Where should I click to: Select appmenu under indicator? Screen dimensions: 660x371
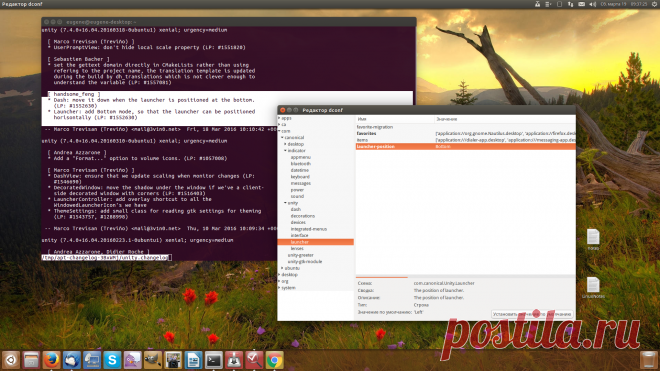pos(301,157)
